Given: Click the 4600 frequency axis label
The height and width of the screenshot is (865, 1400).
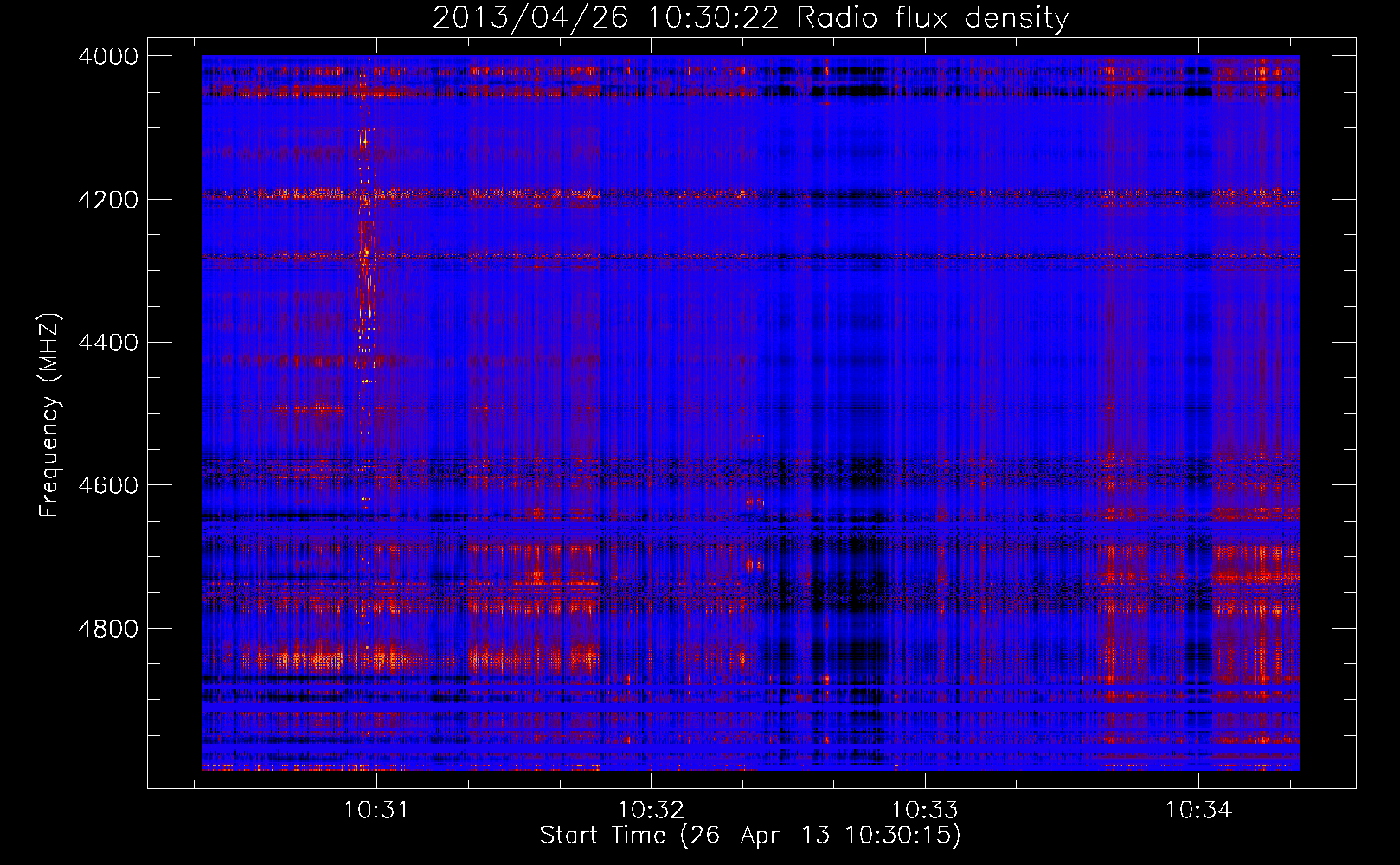Looking at the screenshot, I should click(x=108, y=485).
